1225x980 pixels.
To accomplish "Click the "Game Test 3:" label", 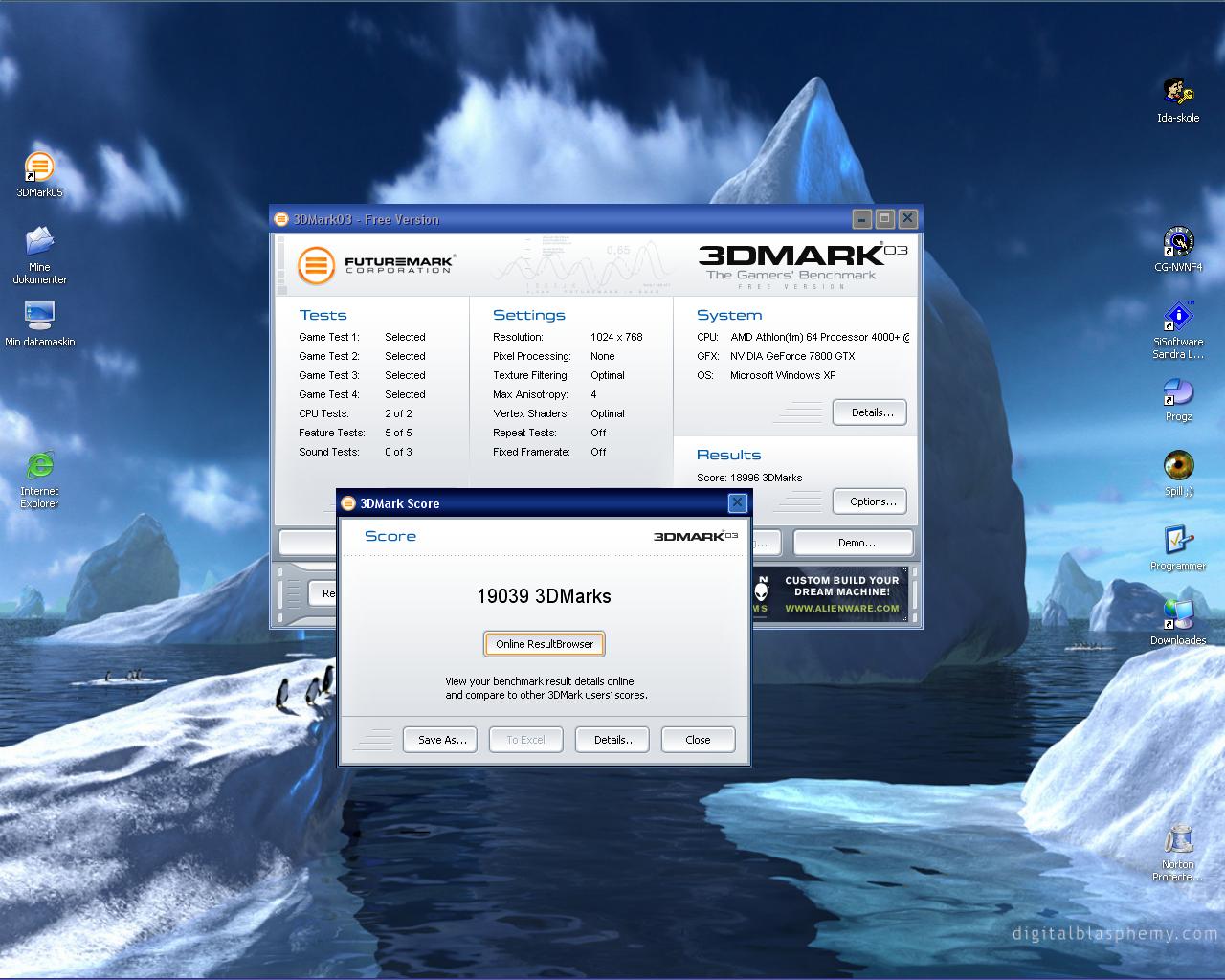I will [x=329, y=375].
